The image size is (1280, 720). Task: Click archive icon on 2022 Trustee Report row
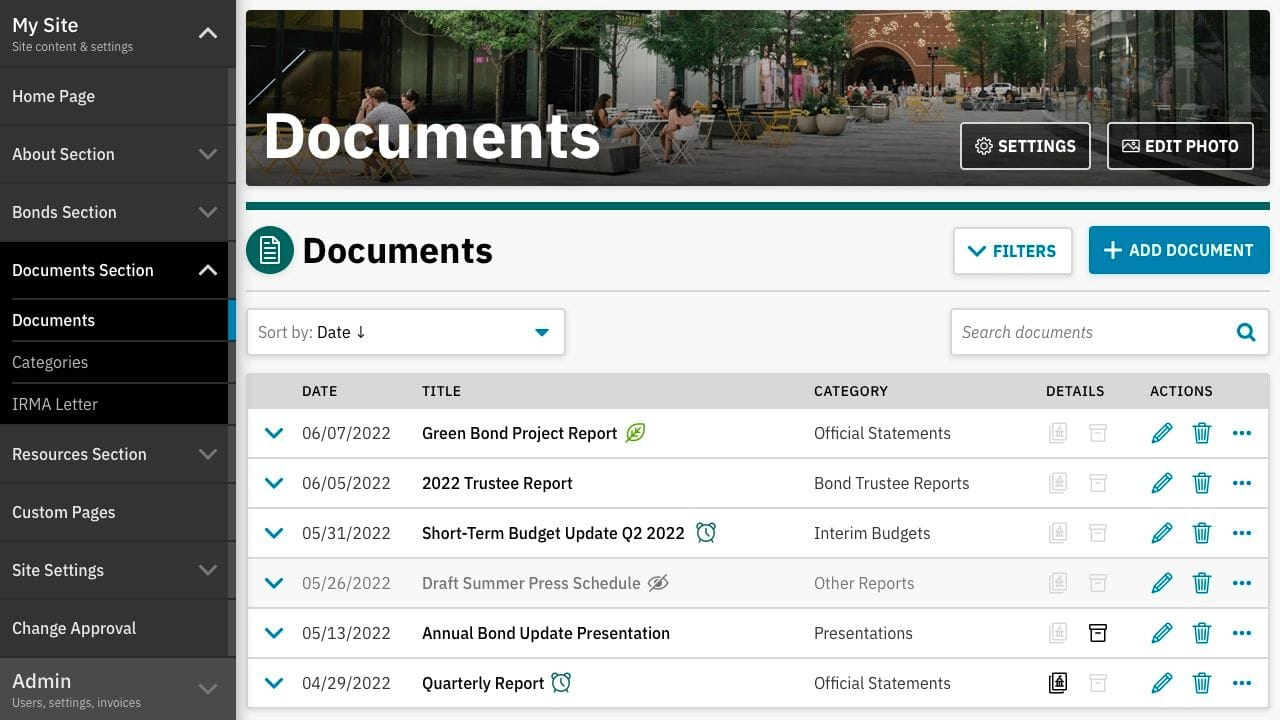pos(1098,483)
